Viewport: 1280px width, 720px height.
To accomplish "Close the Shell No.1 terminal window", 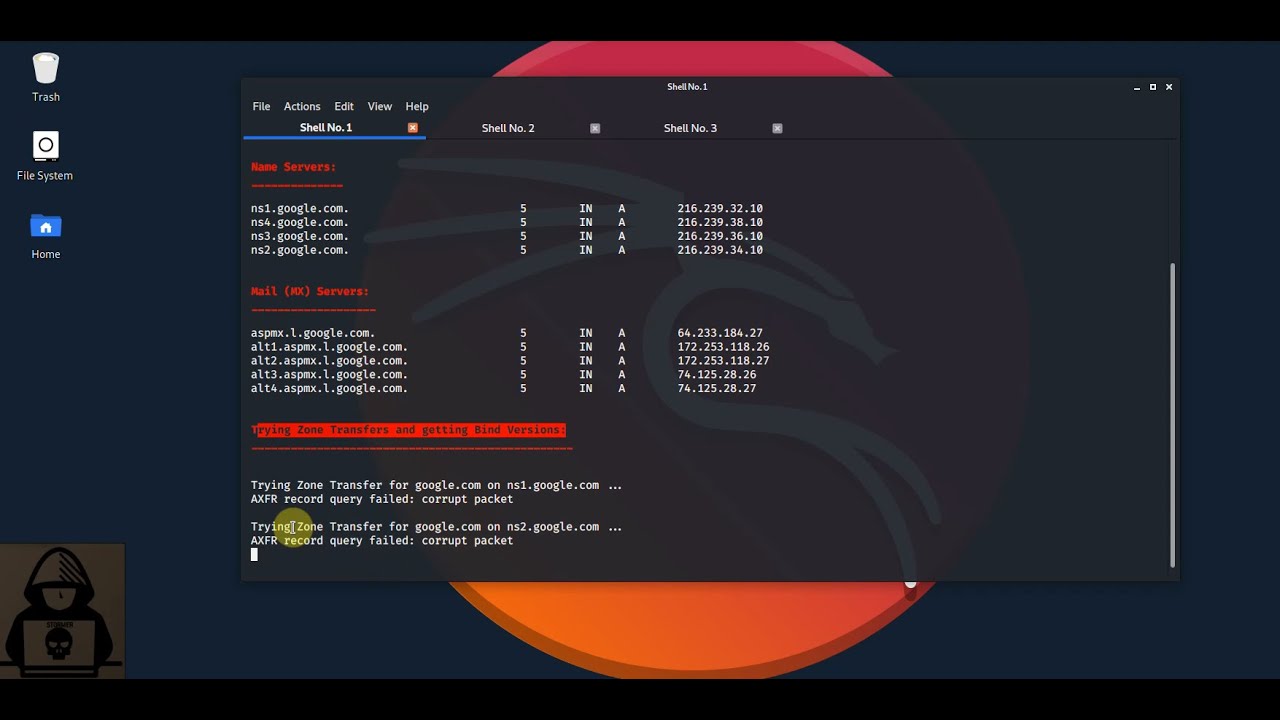I will 1168,87.
